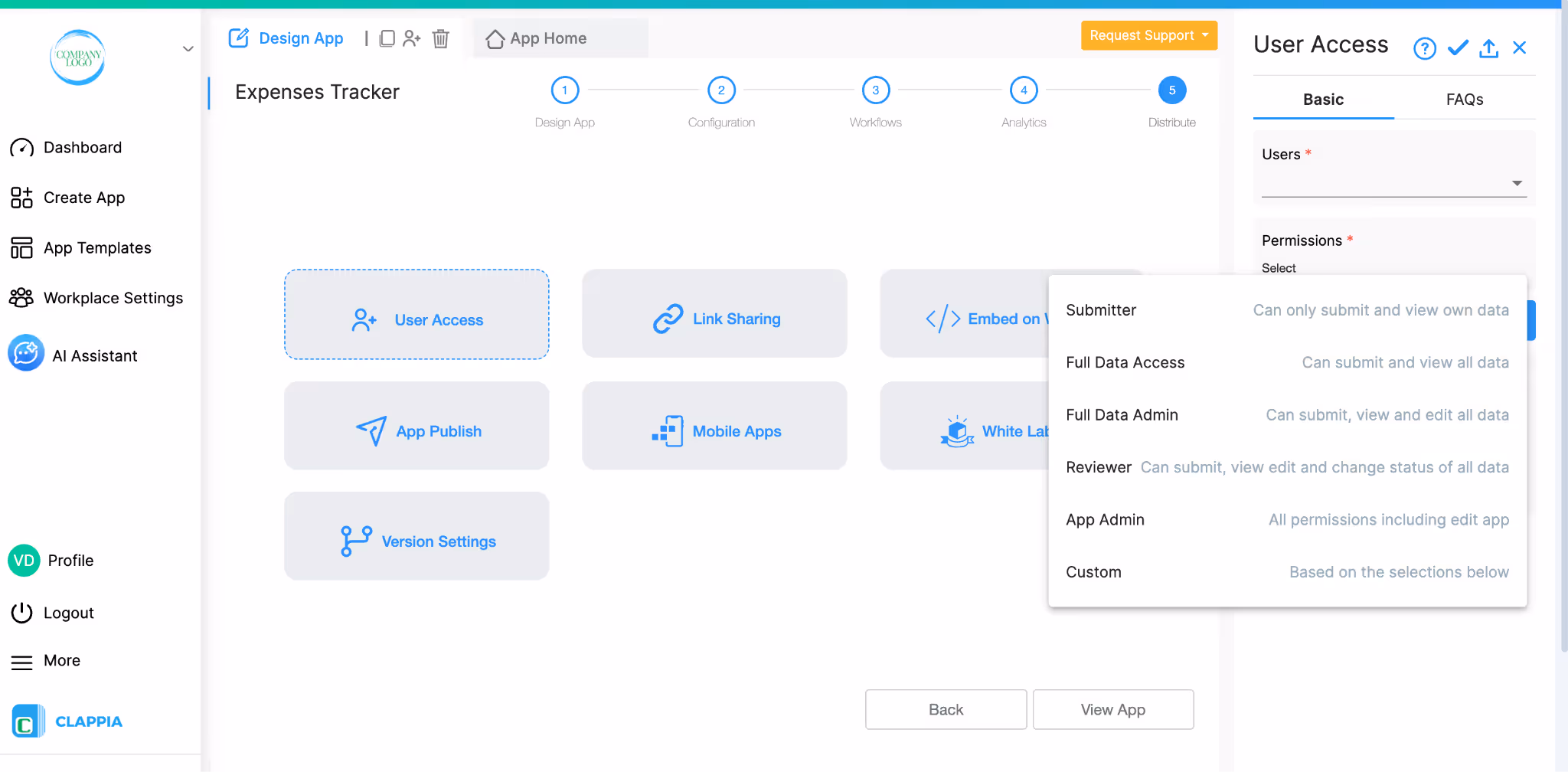Click the App Home house icon
1568x772 pixels.
[495, 38]
